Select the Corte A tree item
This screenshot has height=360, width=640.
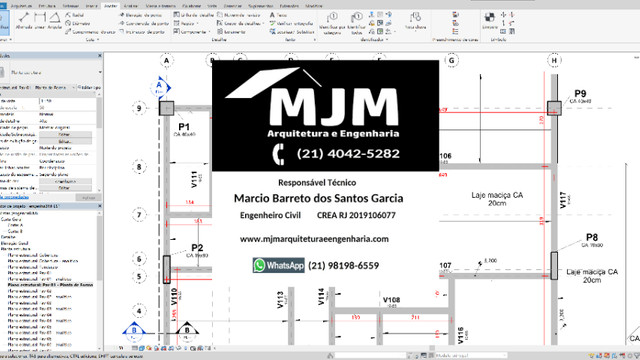[x=15, y=225]
